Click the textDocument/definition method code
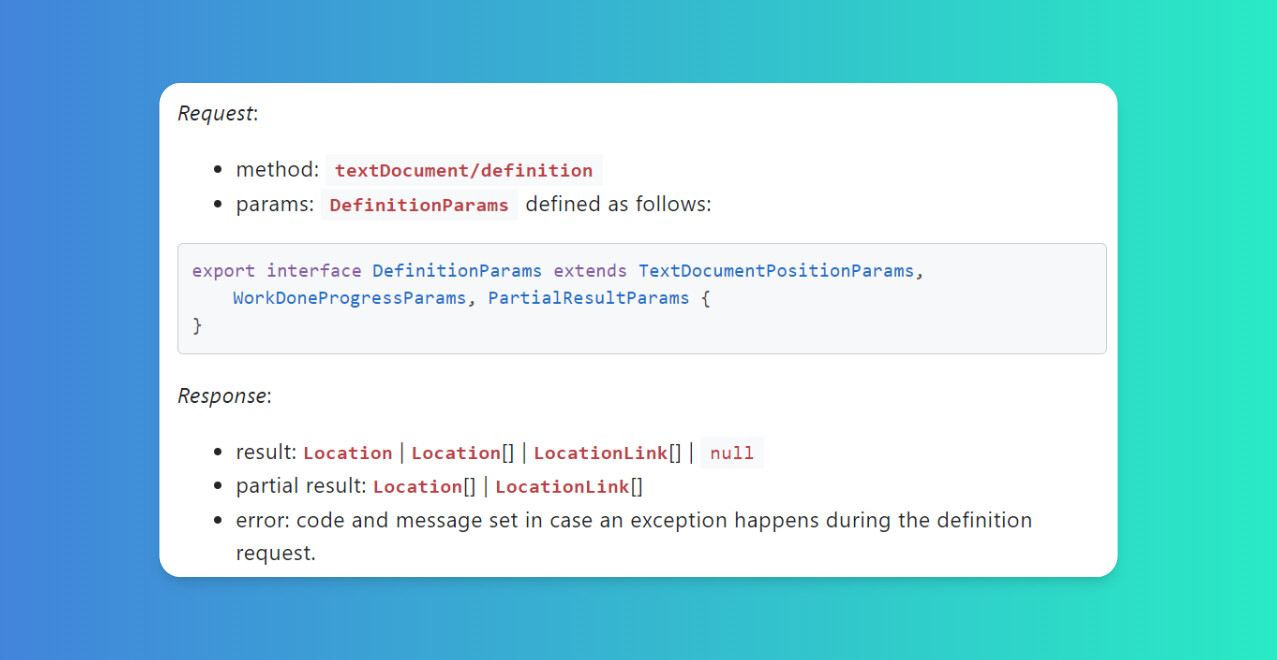1277x660 pixels. [x=463, y=170]
